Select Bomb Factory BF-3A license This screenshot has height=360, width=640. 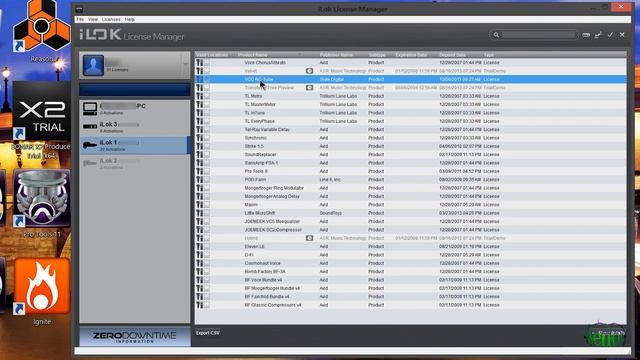point(411,271)
